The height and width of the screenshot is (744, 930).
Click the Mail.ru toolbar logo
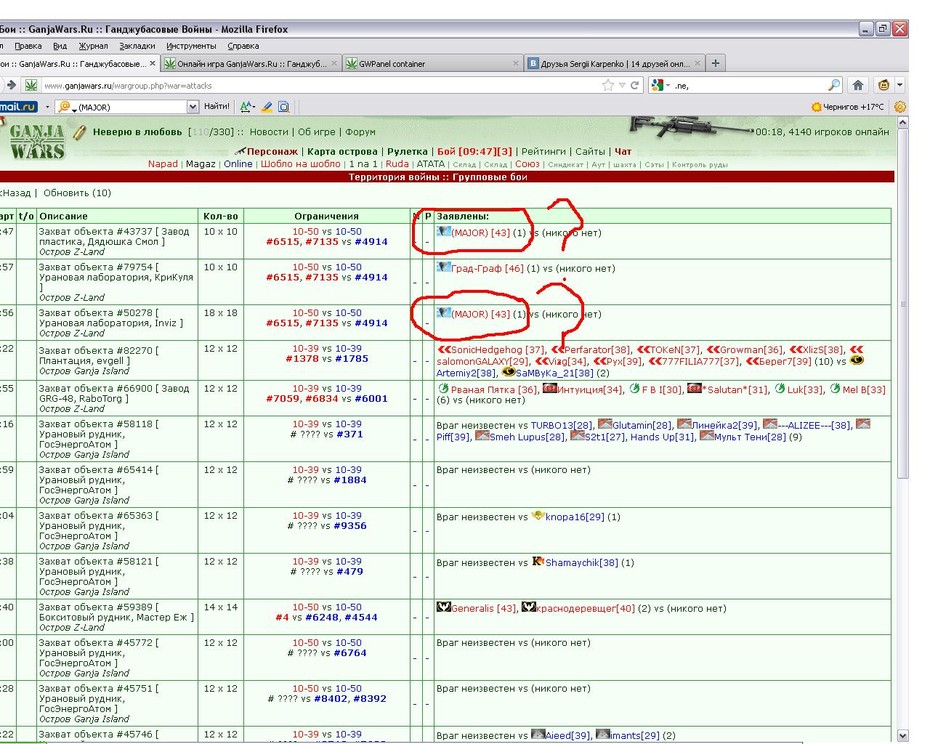pyautogui.click(x=18, y=107)
